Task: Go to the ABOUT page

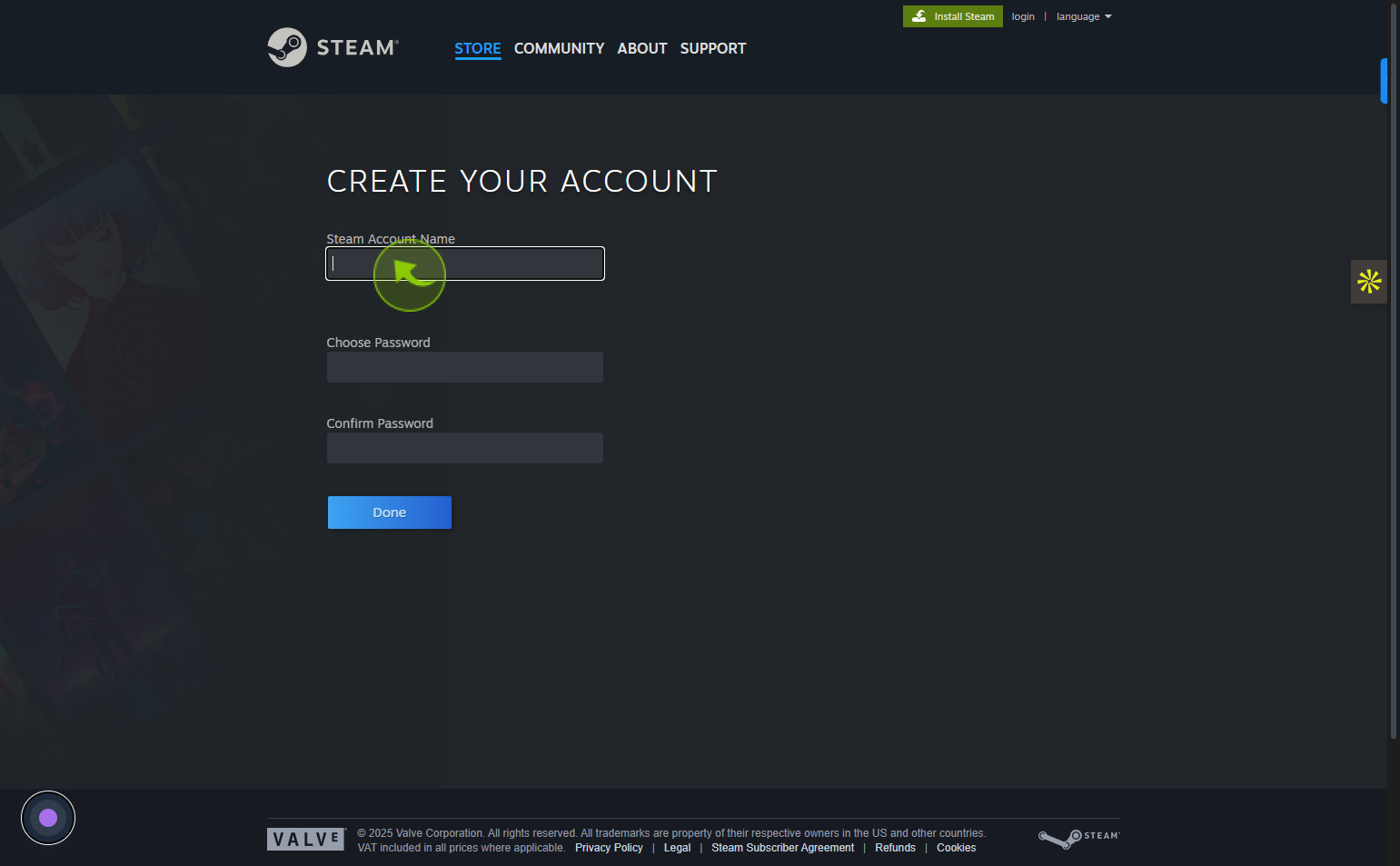Action: click(642, 48)
